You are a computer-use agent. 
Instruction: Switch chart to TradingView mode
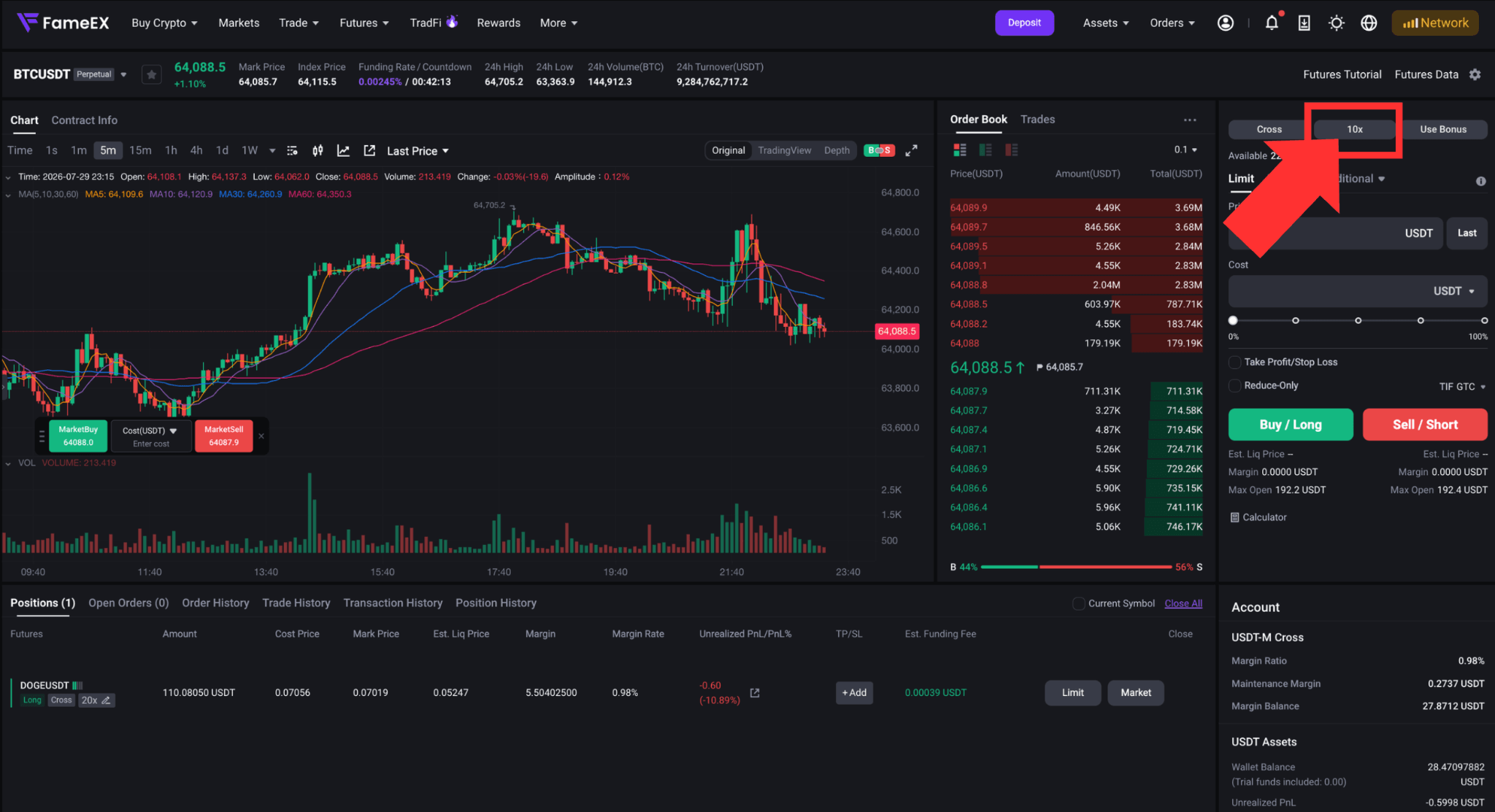[x=785, y=150]
